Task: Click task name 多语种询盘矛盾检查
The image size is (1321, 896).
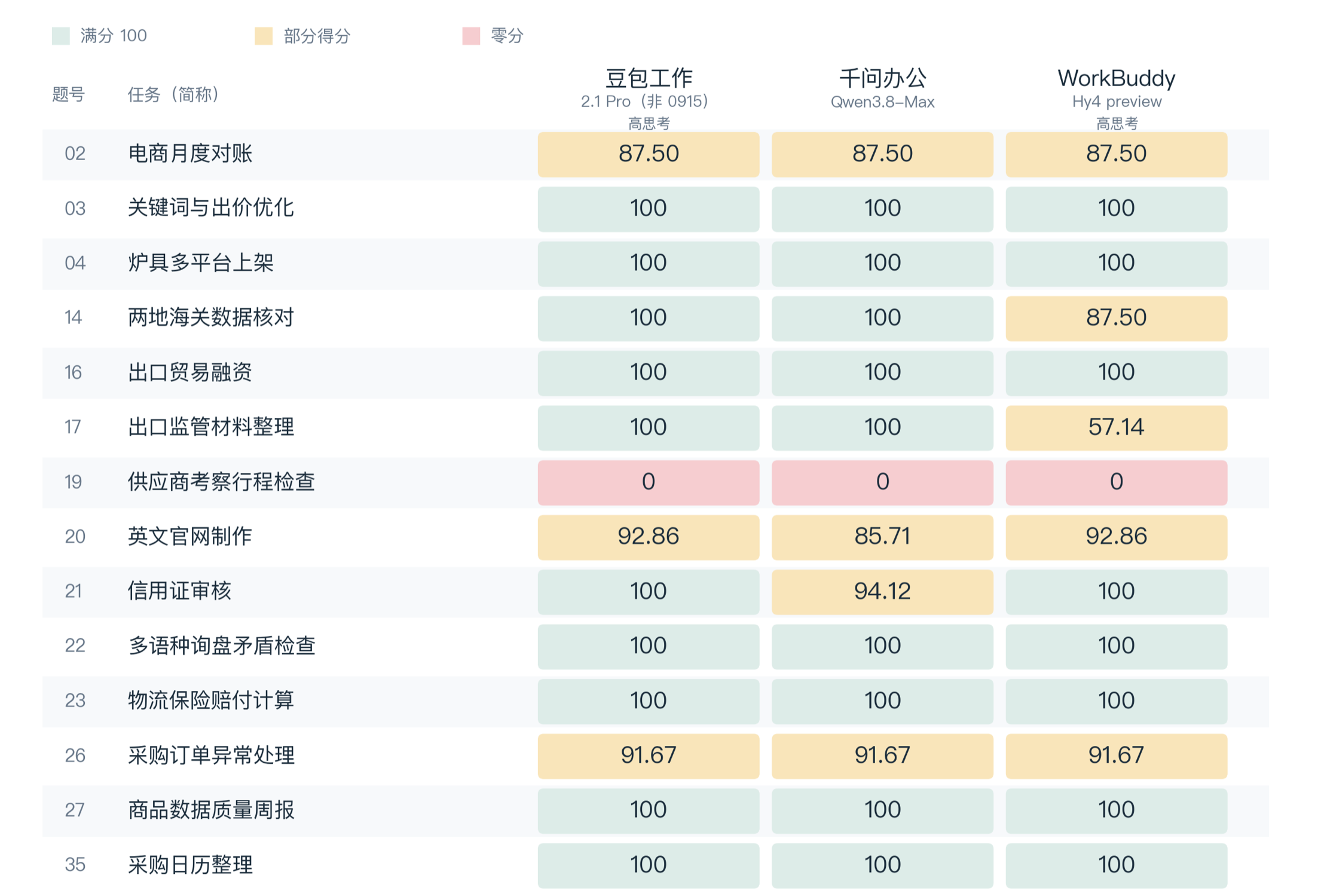Action: tap(221, 646)
